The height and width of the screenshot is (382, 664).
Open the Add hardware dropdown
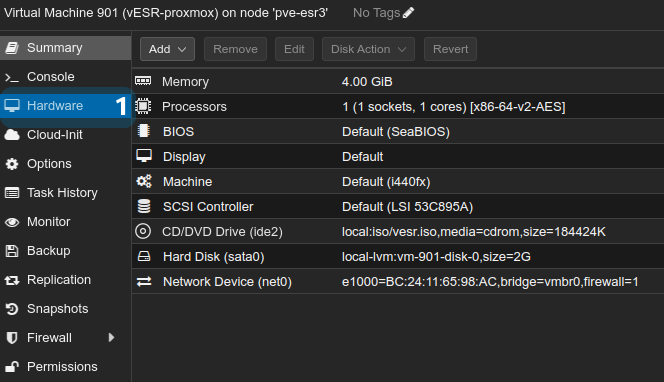(167, 49)
